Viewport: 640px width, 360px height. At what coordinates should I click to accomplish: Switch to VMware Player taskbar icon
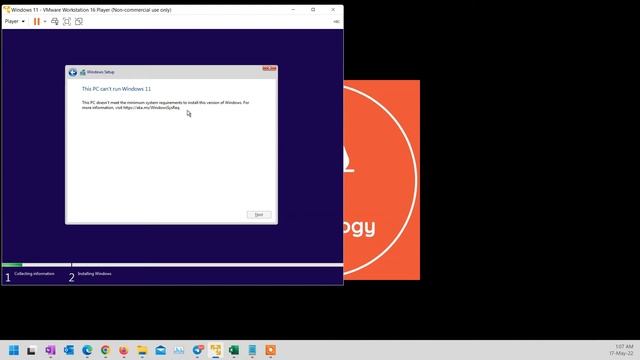216,350
